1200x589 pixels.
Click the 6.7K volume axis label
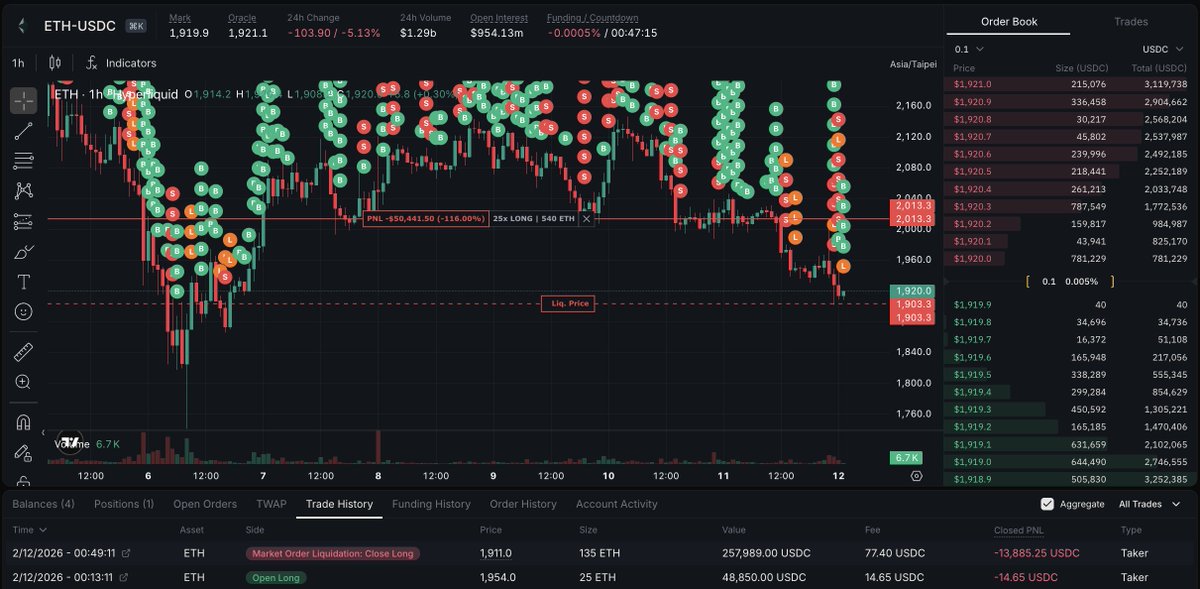[907, 457]
